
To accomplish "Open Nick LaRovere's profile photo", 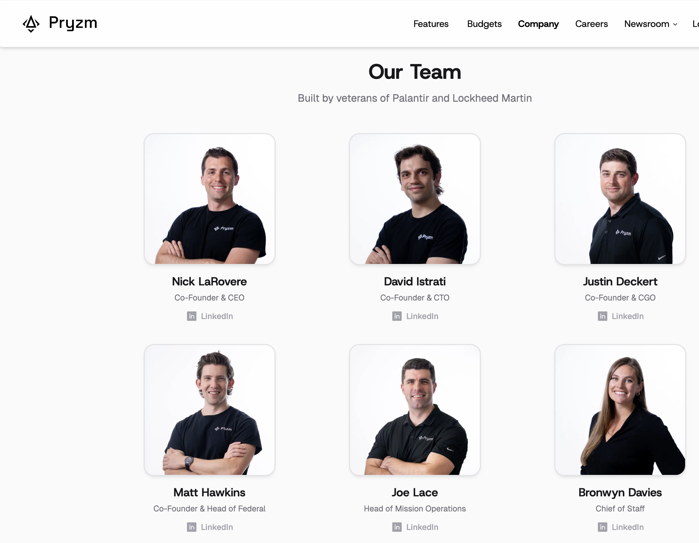I will [x=209, y=199].
